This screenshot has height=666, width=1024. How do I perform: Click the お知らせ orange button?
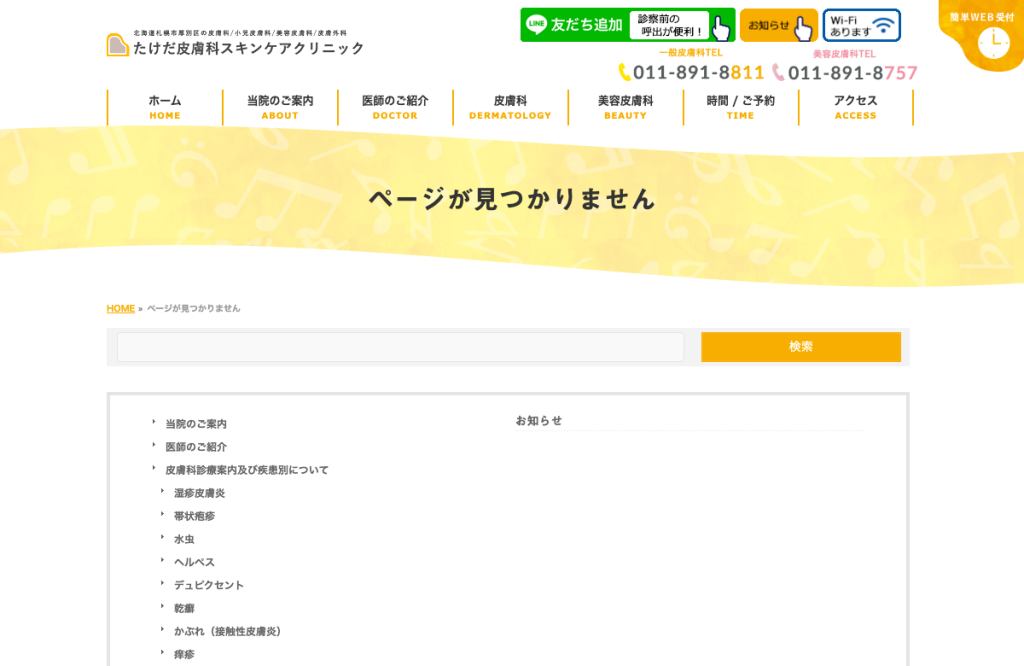coord(778,25)
